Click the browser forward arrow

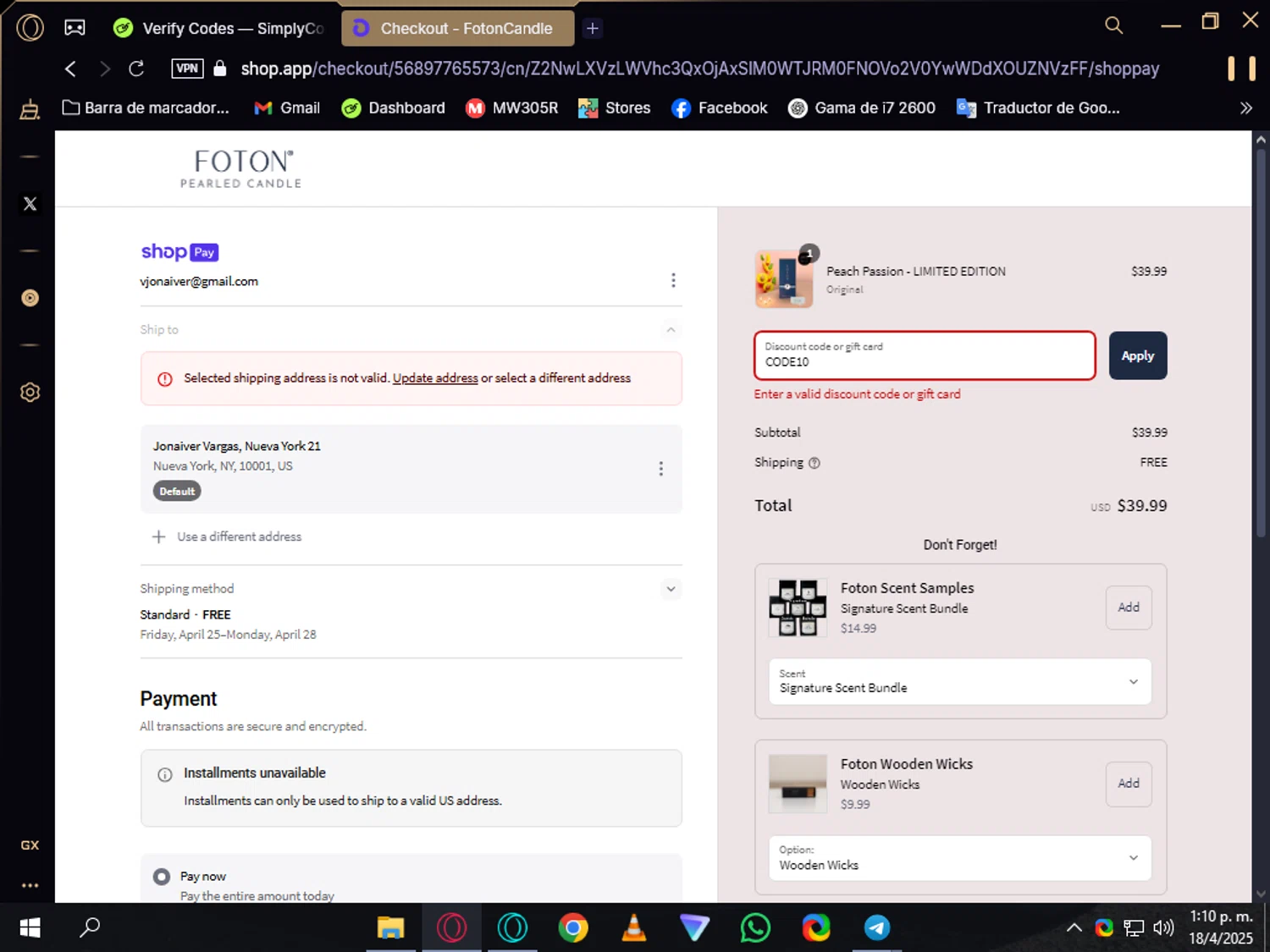pyautogui.click(x=104, y=69)
